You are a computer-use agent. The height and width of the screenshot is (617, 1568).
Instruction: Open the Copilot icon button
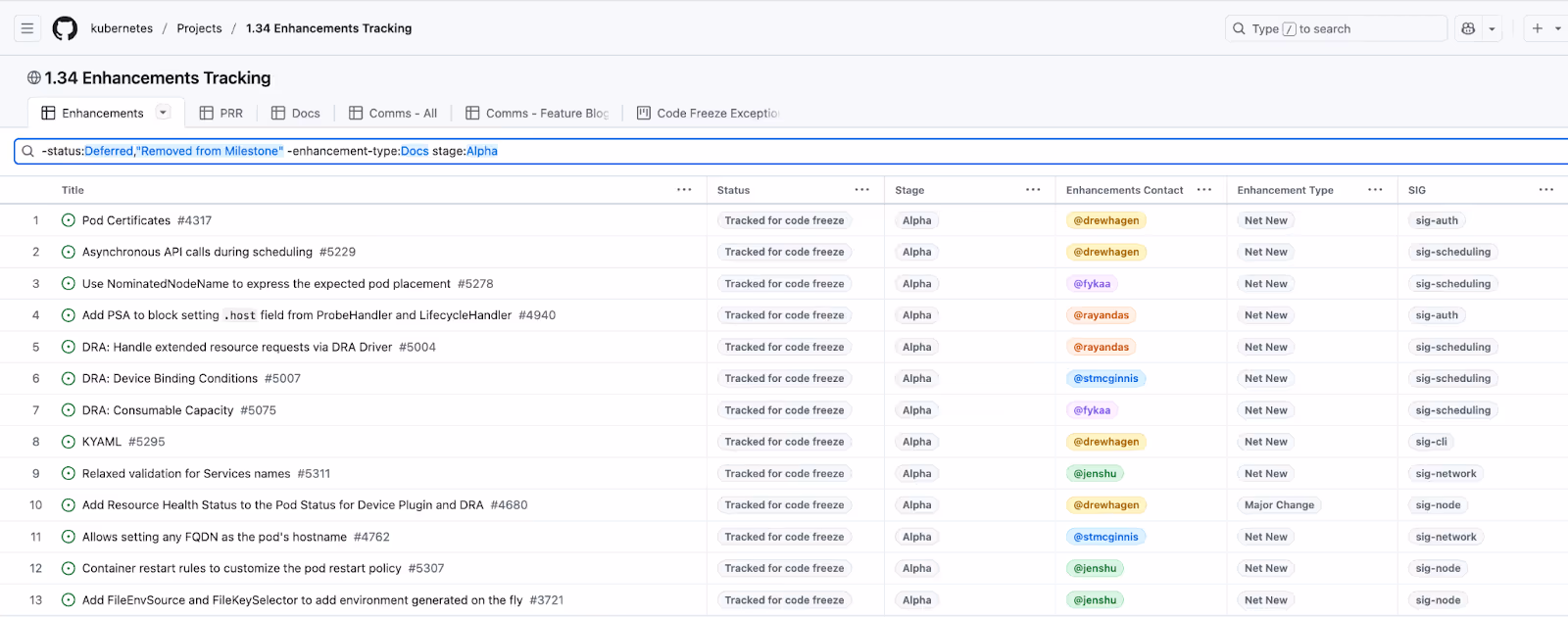click(x=1468, y=28)
